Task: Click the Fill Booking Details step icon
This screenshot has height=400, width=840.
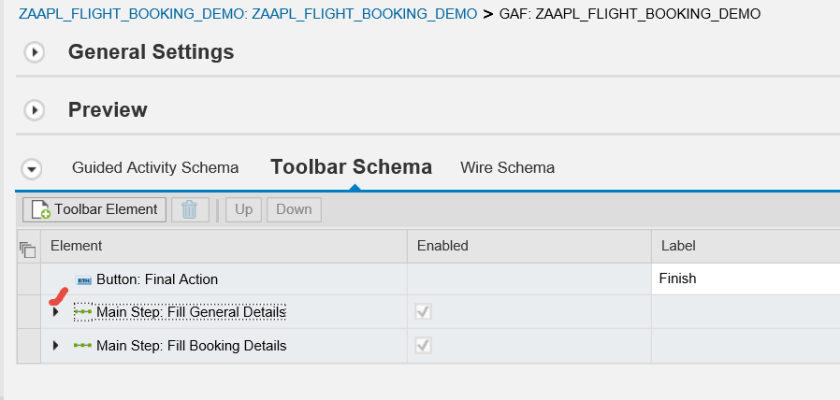Action: coord(83,346)
